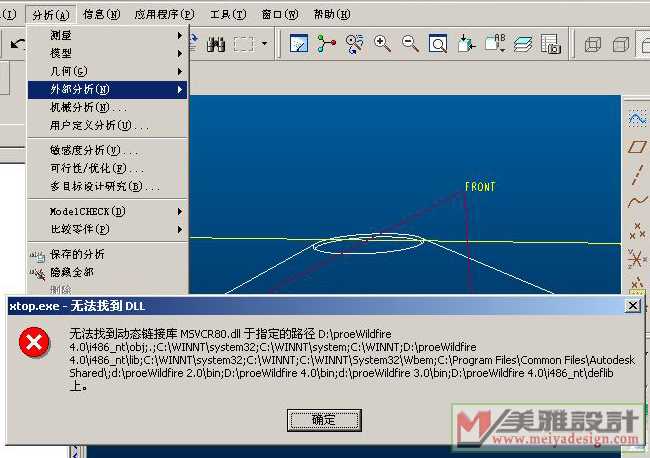Click the 确定 button in DLL error dialog
Image resolution: width=650 pixels, height=458 pixels.
coord(324,420)
